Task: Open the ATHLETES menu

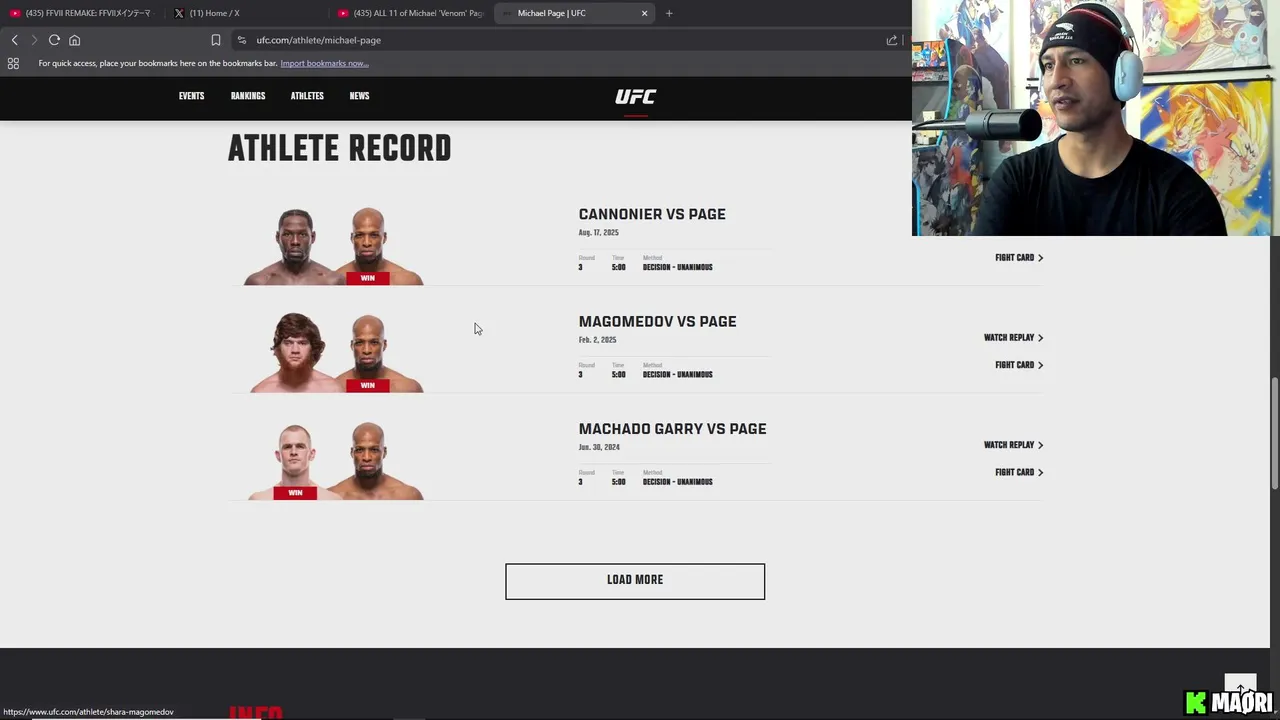Action: pyautogui.click(x=307, y=96)
